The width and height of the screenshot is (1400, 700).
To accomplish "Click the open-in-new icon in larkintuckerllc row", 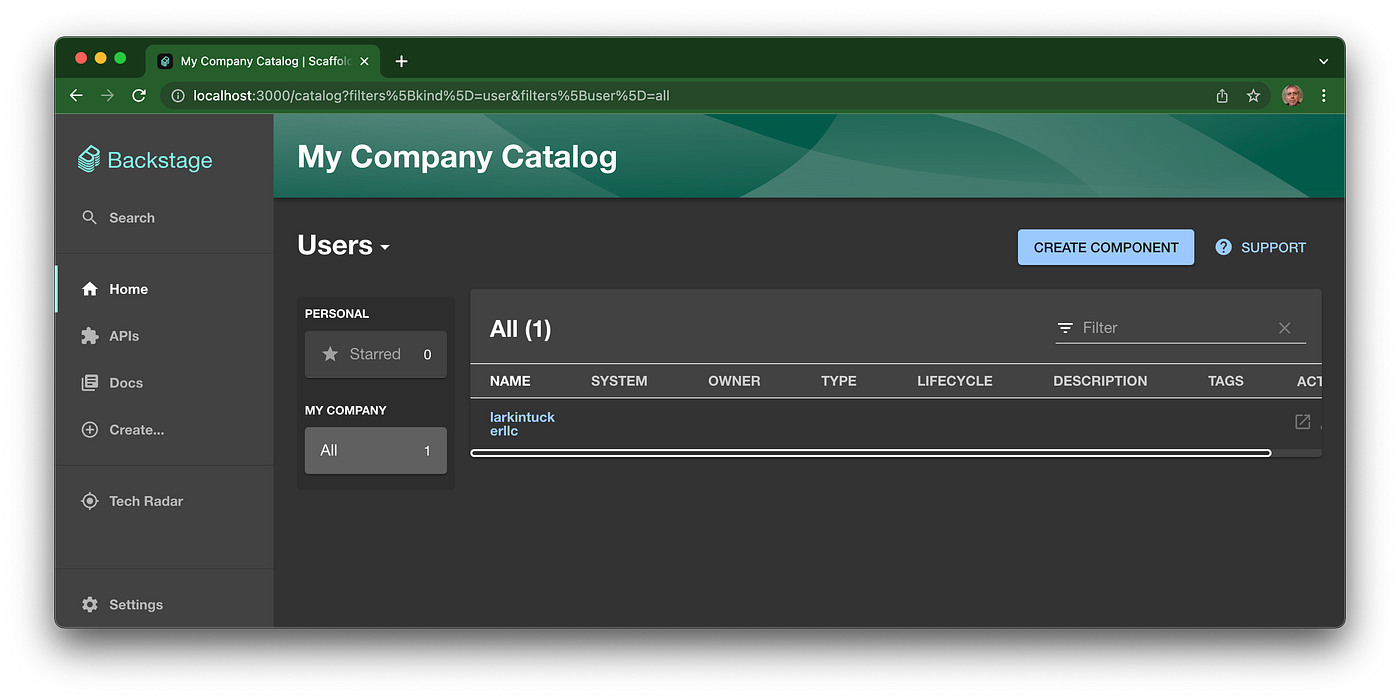I will click(x=1302, y=422).
